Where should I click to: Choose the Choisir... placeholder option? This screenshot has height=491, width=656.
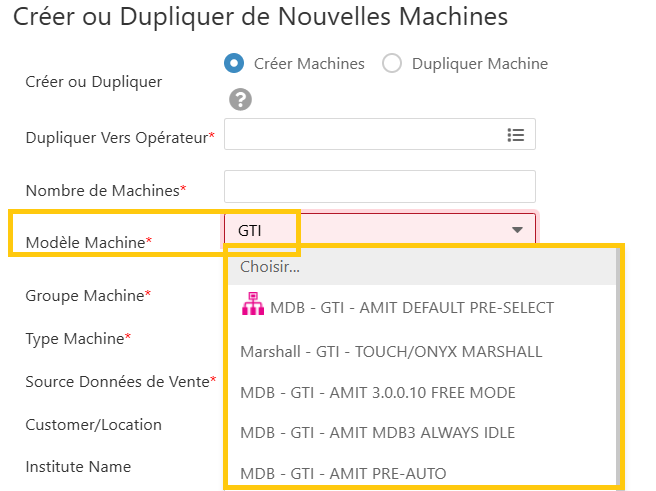point(422,267)
